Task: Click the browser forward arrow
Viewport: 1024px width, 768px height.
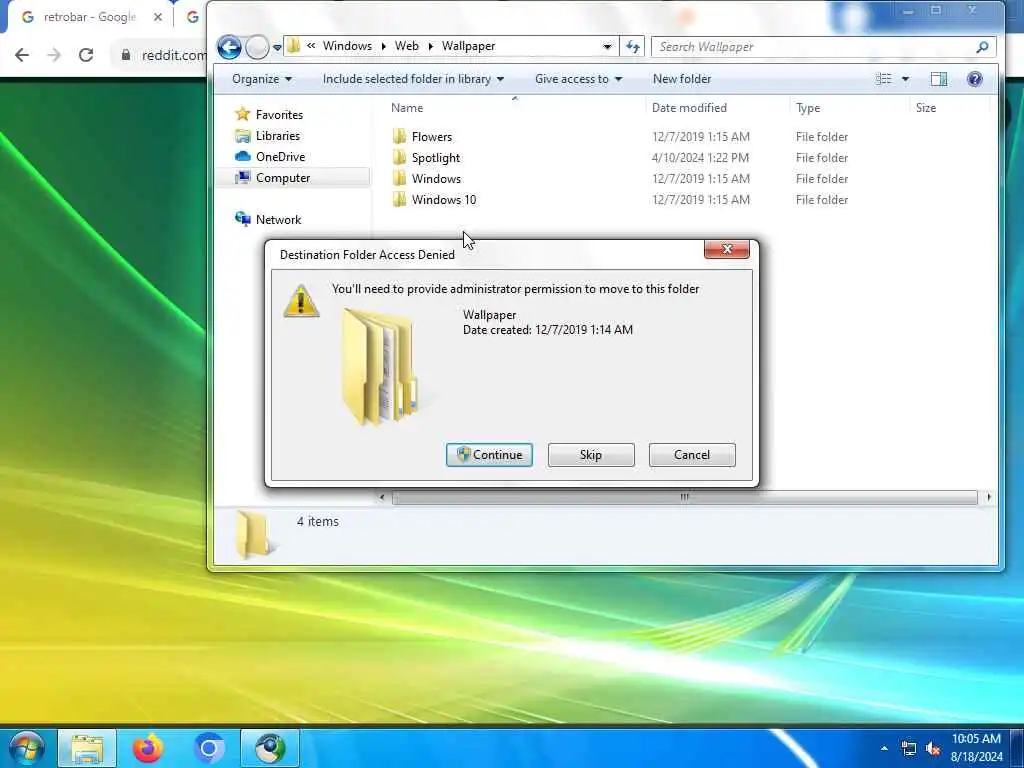Action: pos(54,55)
